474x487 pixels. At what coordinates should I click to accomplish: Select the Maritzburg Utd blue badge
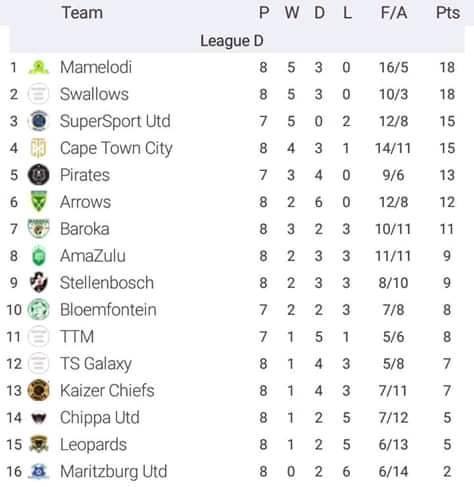coord(39,471)
